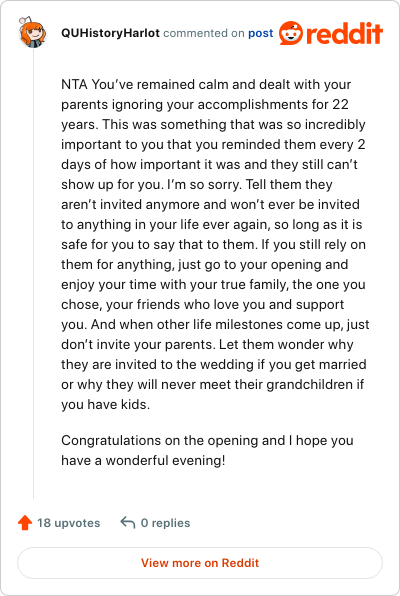Click the "18 upvotes" count label

(69, 523)
